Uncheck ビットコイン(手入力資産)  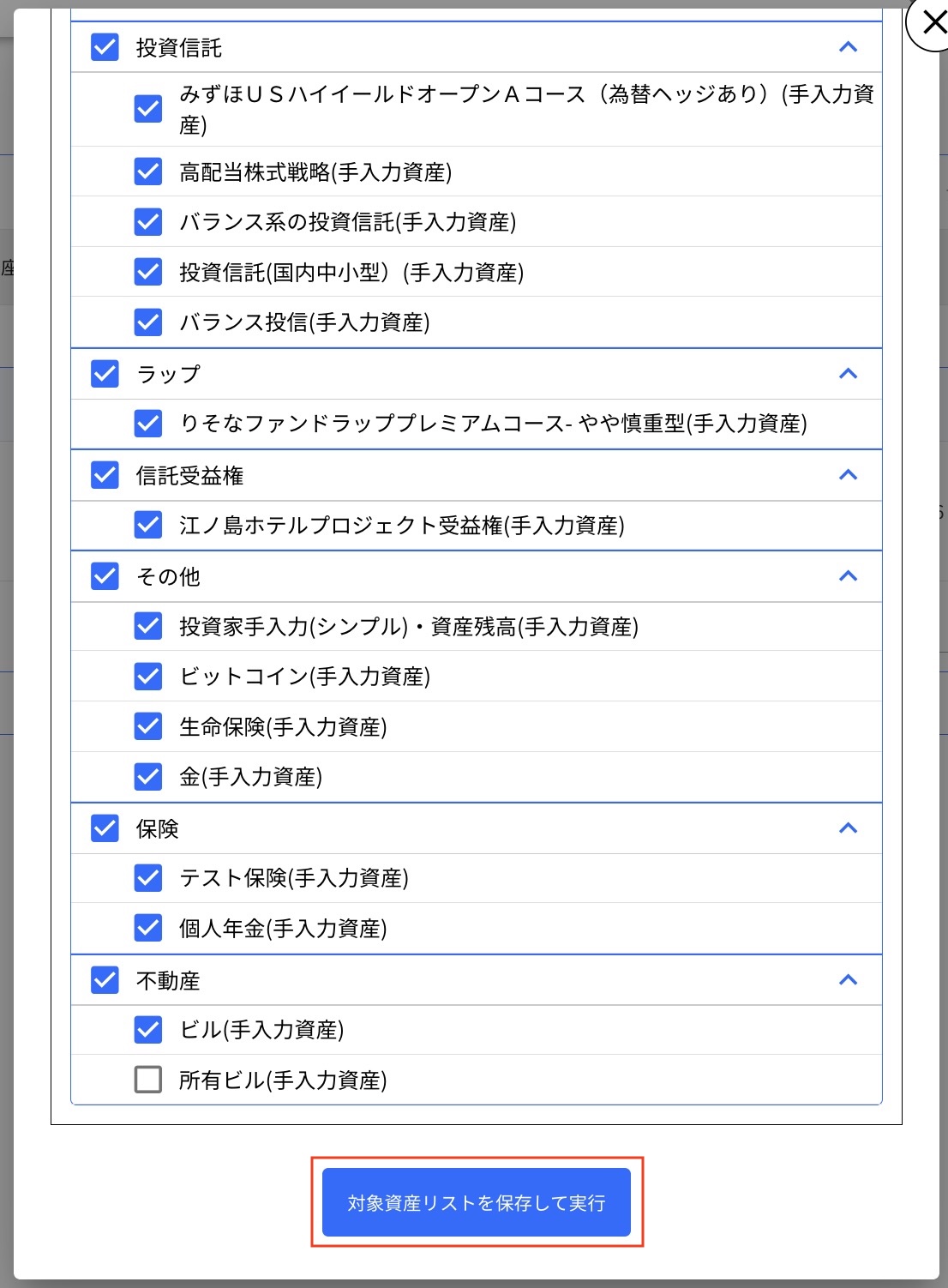coord(147,676)
